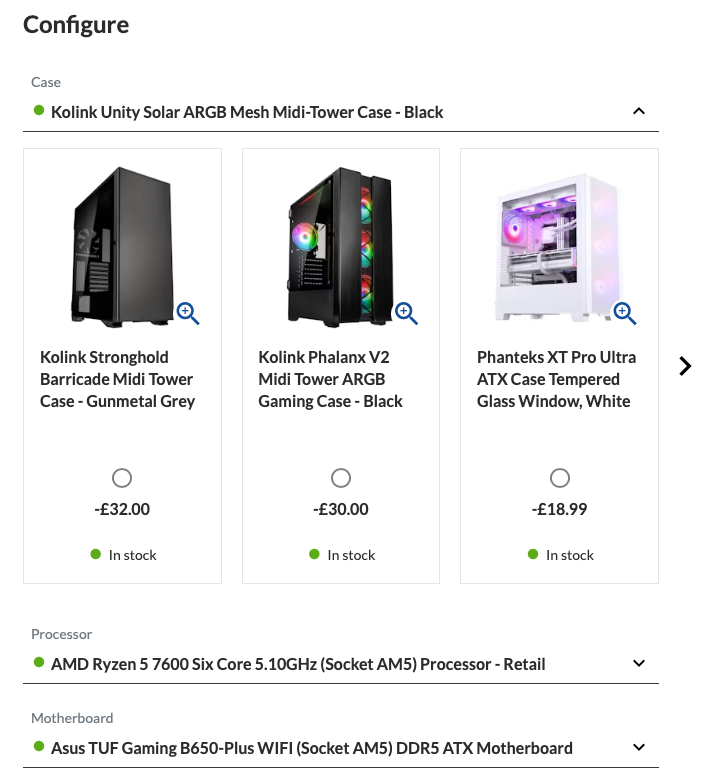Open Kolink Phalanx V2 Midi Tower title
This screenshot has height=778, width=717.
click(330, 379)
